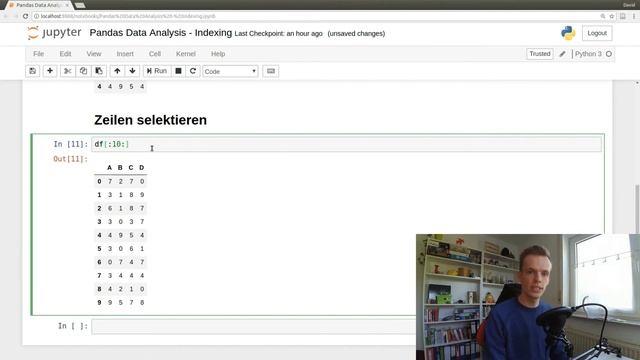The height and width of the screenshot is (360, 640).
Task: Click the Python 3 kernel indicator circle
Action: (x=609, y=54)
